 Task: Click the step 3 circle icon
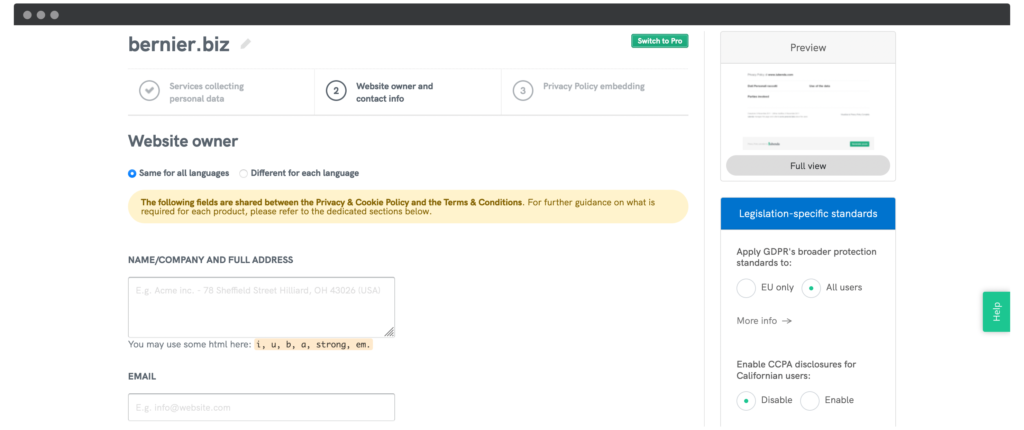click(522, 91)
